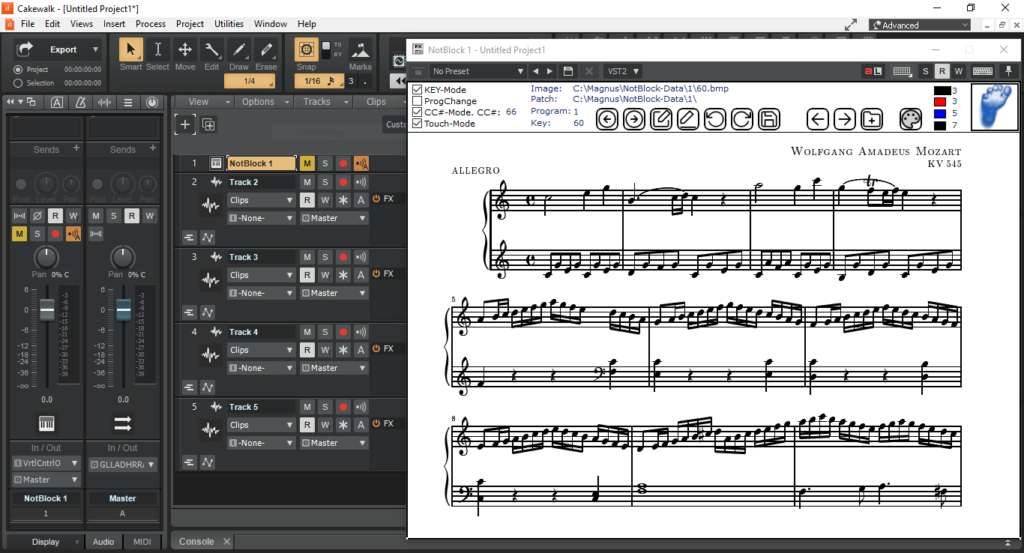Open Track view Tracks menu button

(322, 102)
